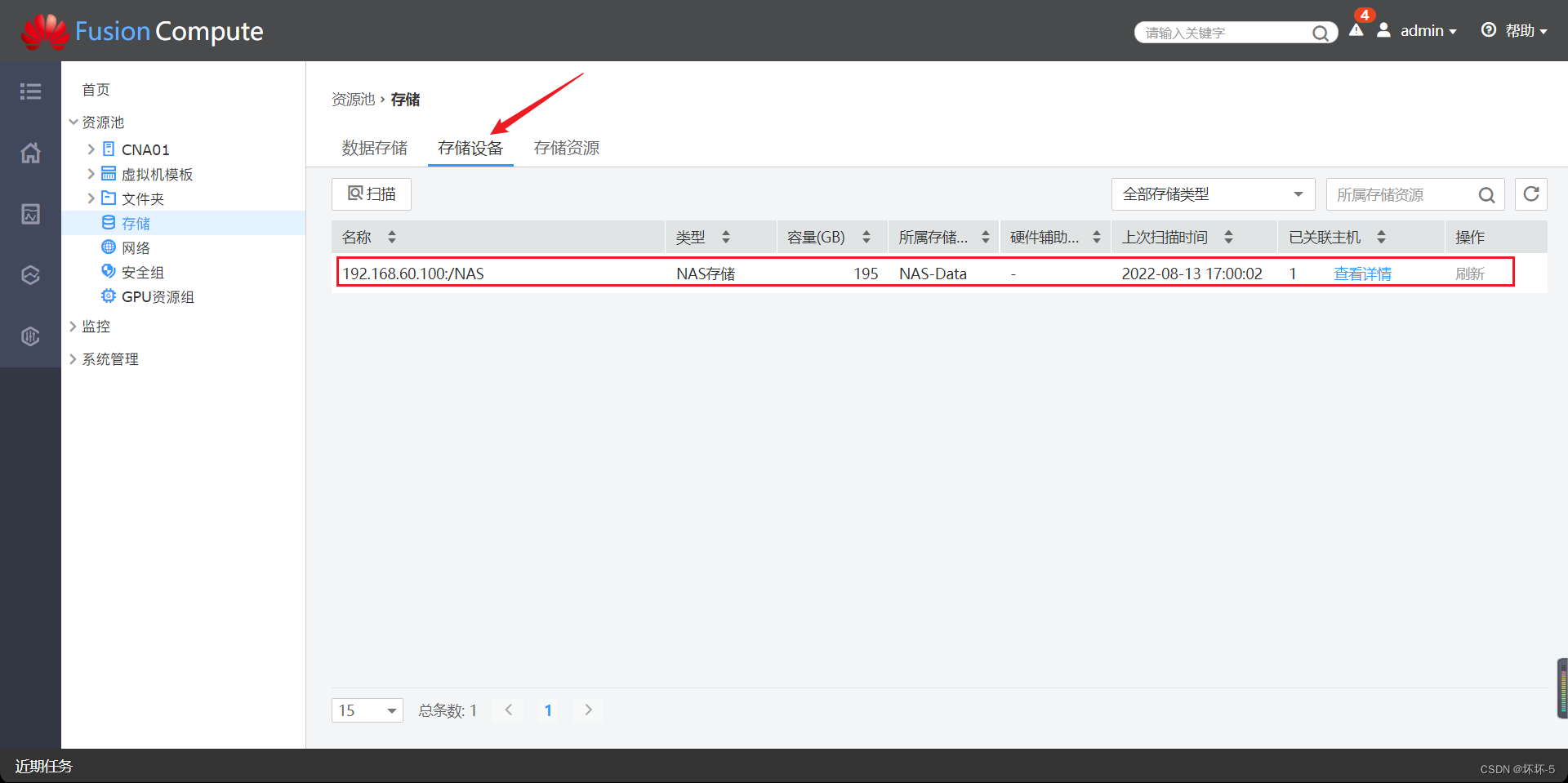Open the page size 15 dropdown
Screen dimensions: 1568x783
[x=367, y=710]
